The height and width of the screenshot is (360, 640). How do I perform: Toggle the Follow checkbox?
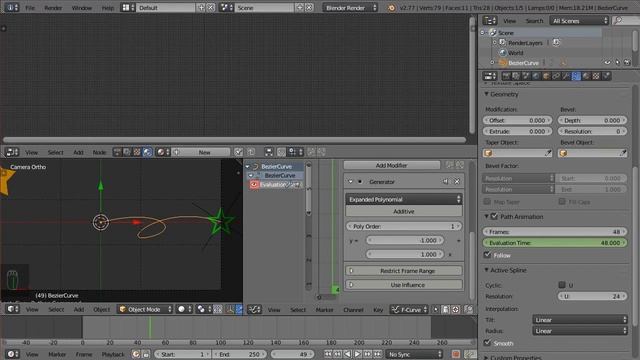(x=487, y=255)
